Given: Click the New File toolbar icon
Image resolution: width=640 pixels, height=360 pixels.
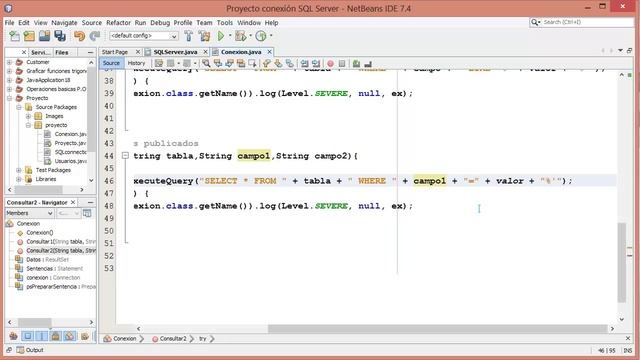Looking at the screenshot, I should 14,36.
